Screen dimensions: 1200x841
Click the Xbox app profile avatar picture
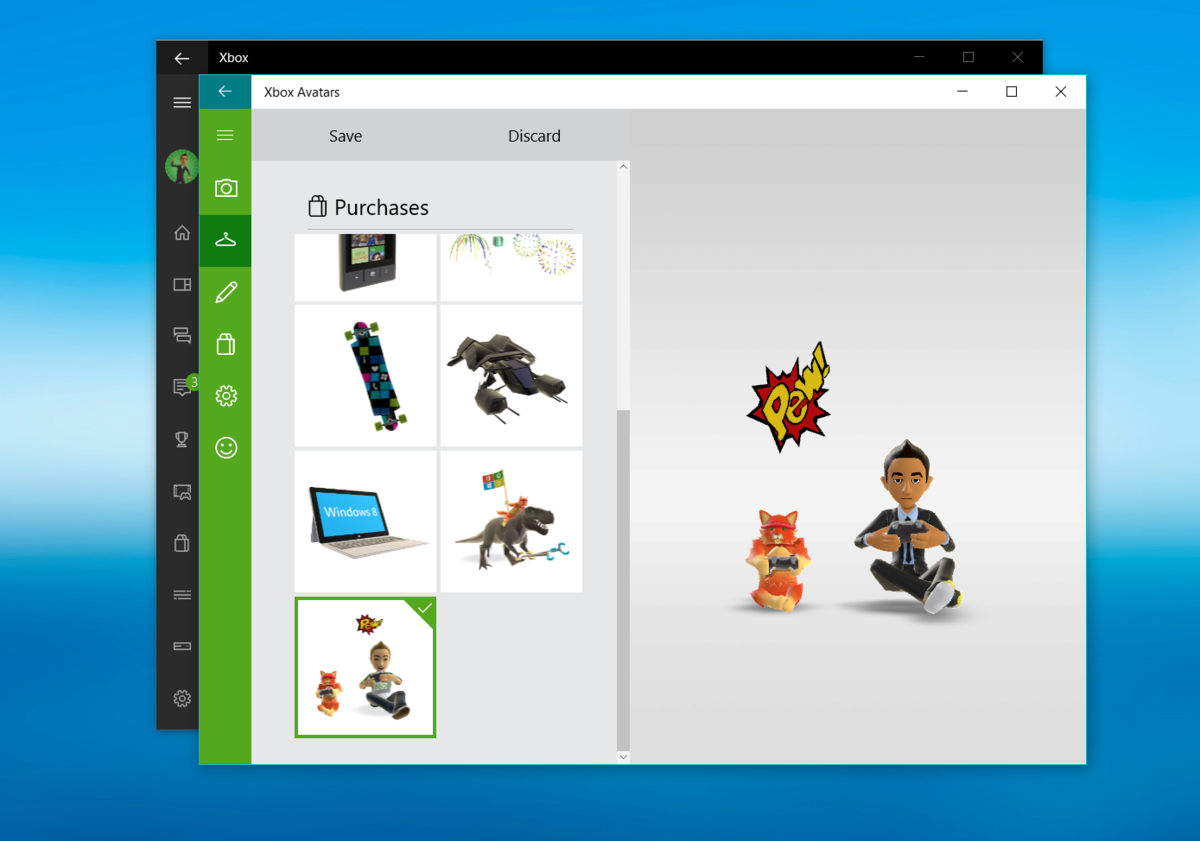pyautogui.click(x=182, y=167)
